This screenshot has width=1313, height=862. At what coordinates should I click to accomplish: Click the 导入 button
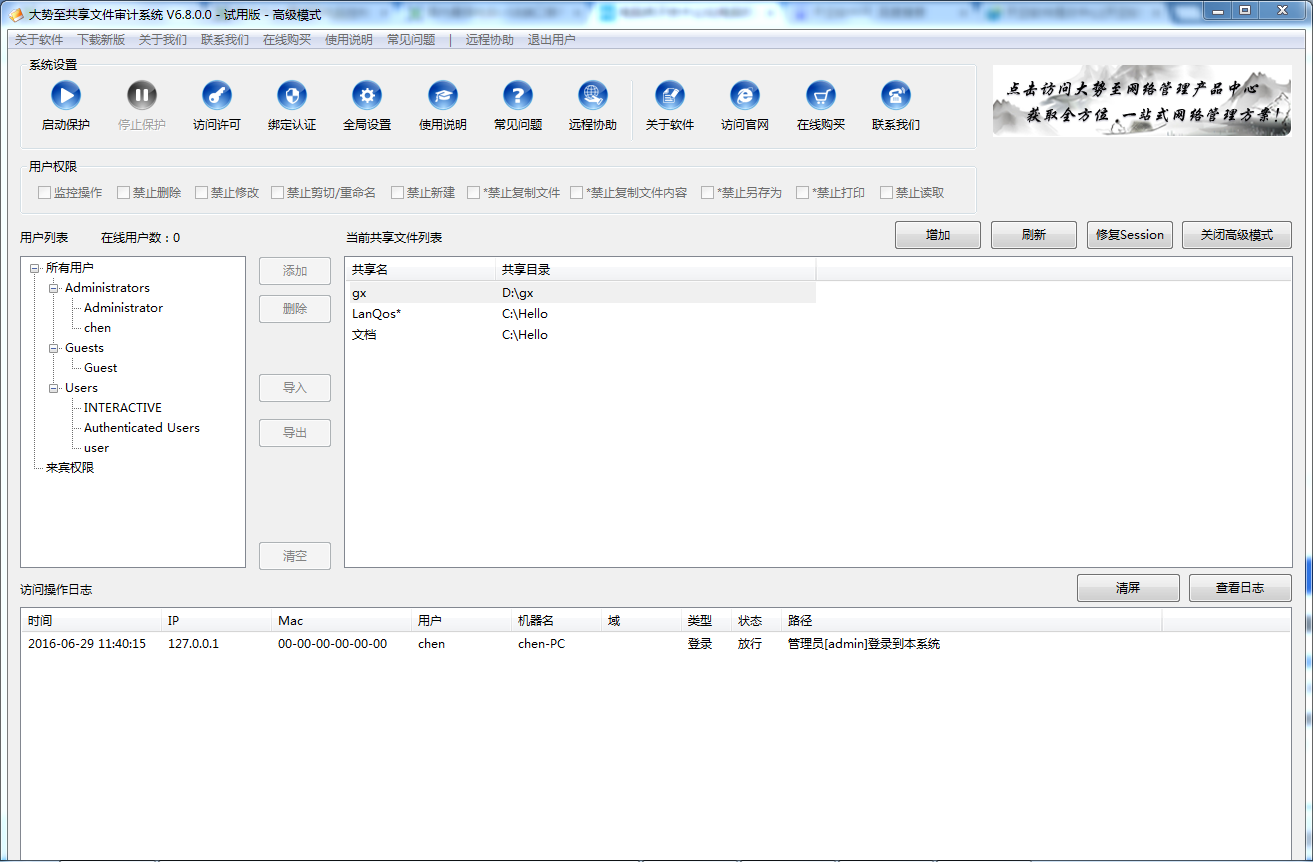[x=295, y=388]
